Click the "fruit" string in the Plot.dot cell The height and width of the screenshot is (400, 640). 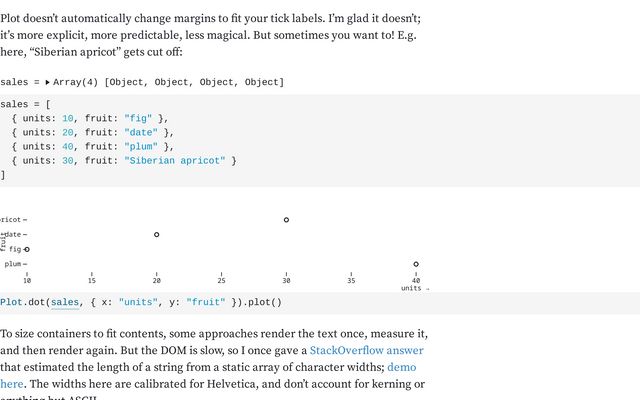(206, 302)
